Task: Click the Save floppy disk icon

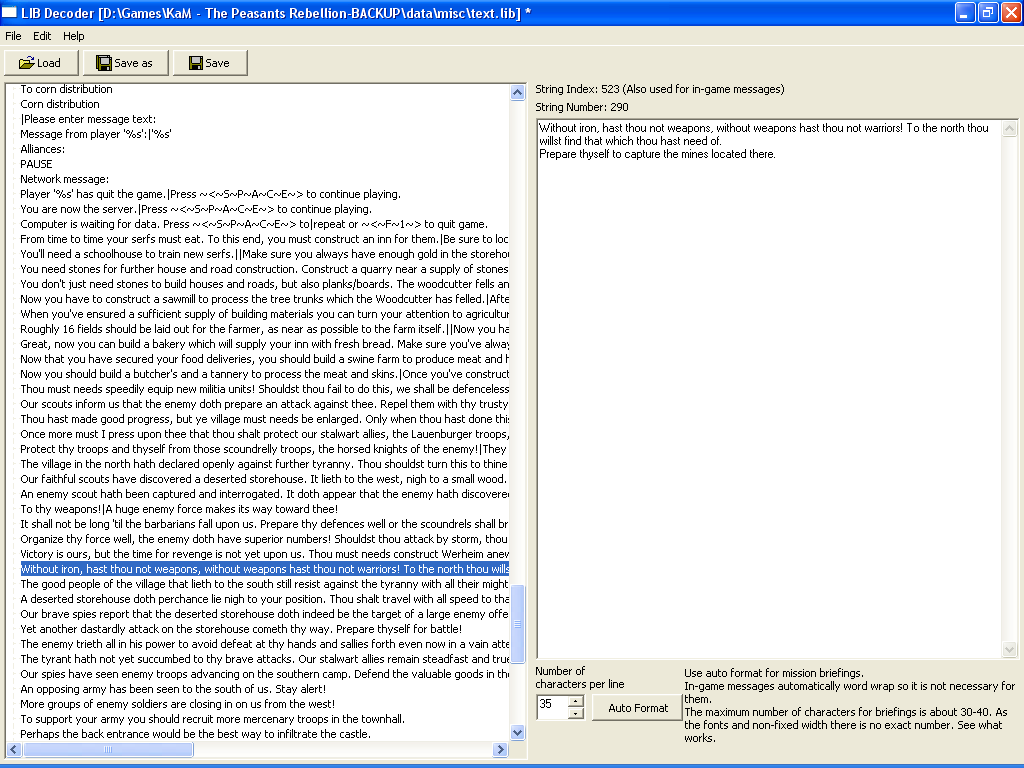Action: 195,63
